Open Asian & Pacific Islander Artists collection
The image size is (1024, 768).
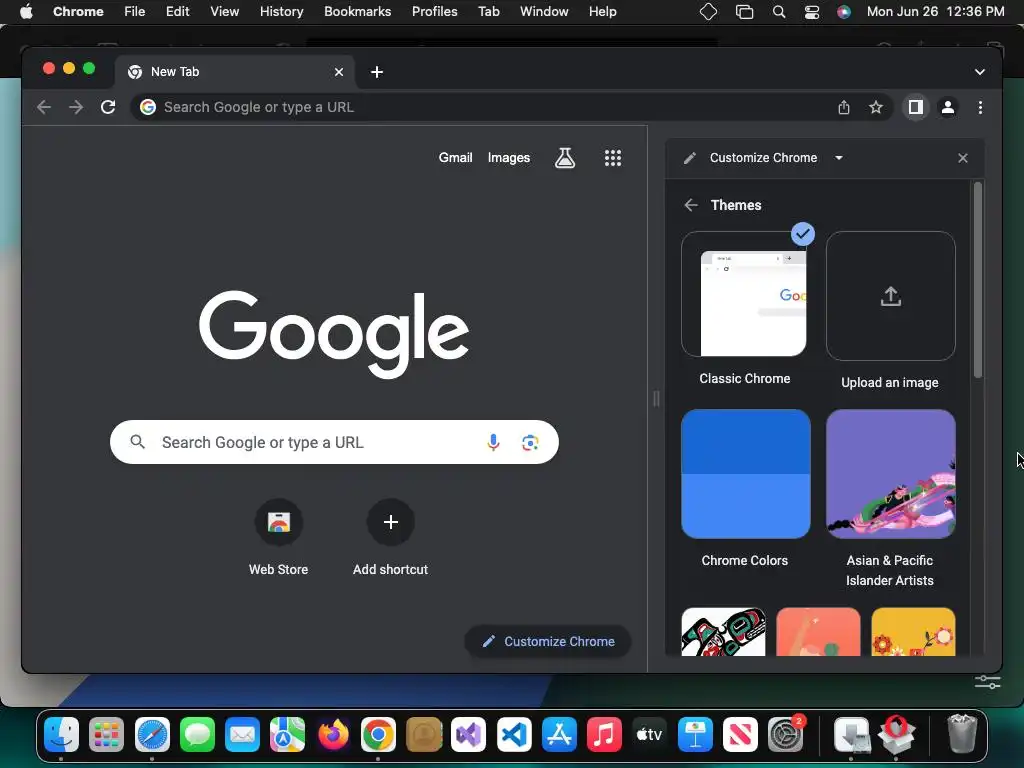pos(891,474)
